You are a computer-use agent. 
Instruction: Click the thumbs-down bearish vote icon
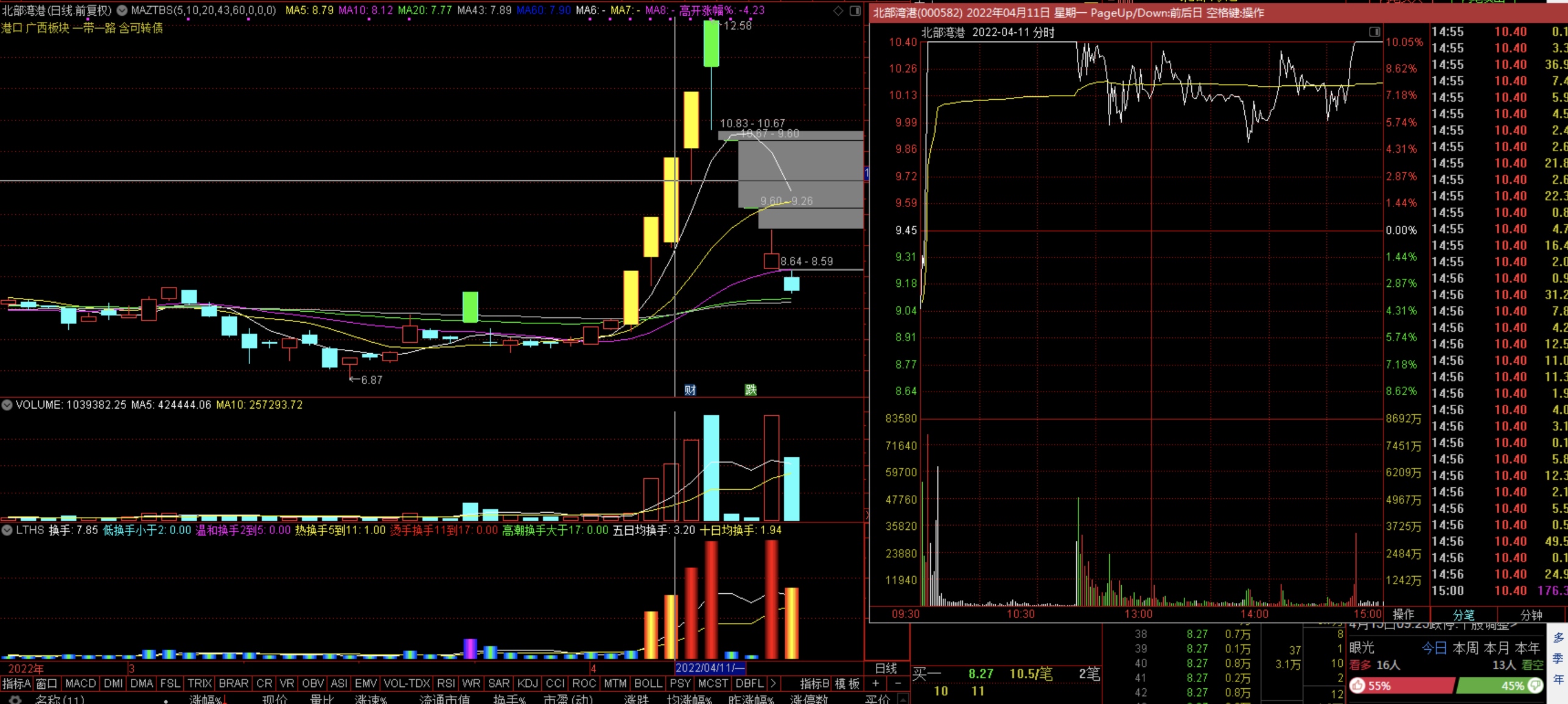click(1536, 686)
